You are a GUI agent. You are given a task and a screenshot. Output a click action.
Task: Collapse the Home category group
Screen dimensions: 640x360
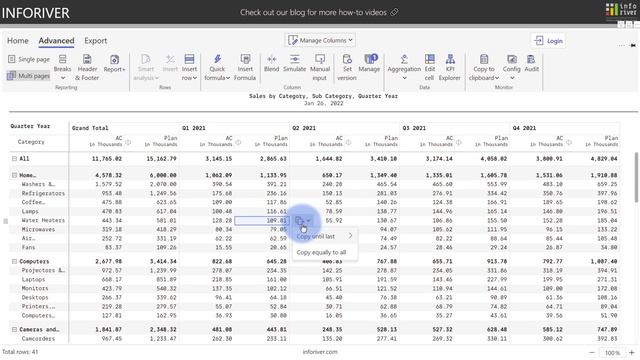pyautogui.click(x=14, y=175)
